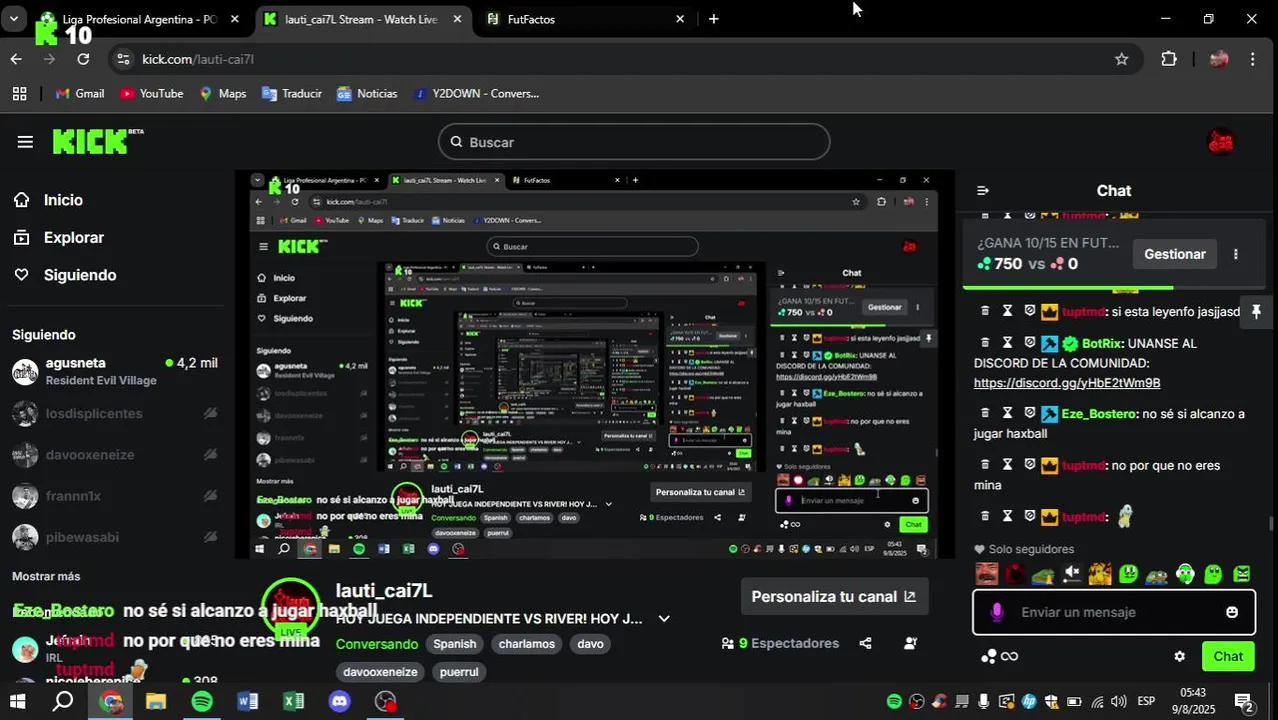1278x720 pixels.
Task: Open Windows notification center icon
Action: (1244, 702)
